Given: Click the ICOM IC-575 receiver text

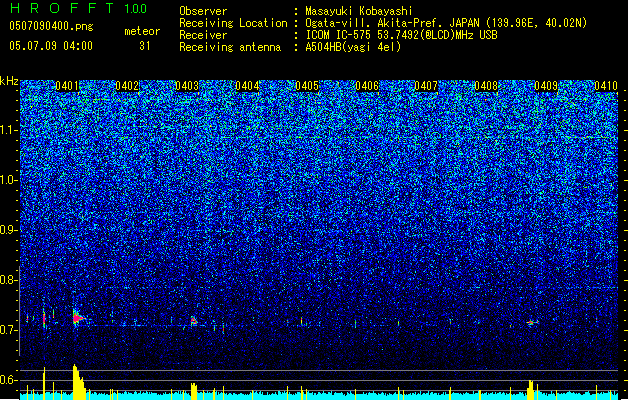Looking at the screenshot, I should 401,35.
